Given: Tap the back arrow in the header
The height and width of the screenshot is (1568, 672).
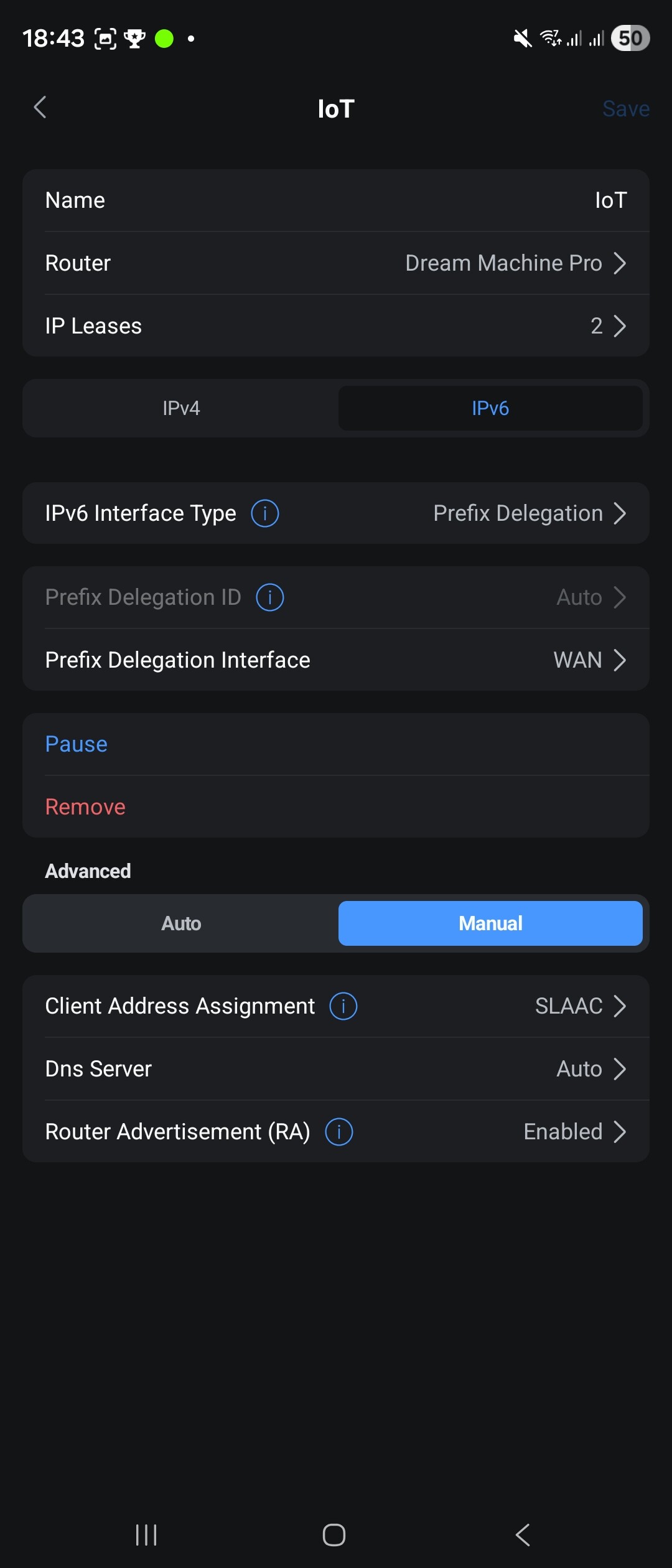Looking at the screenshot, I should (x=40, y=108).
